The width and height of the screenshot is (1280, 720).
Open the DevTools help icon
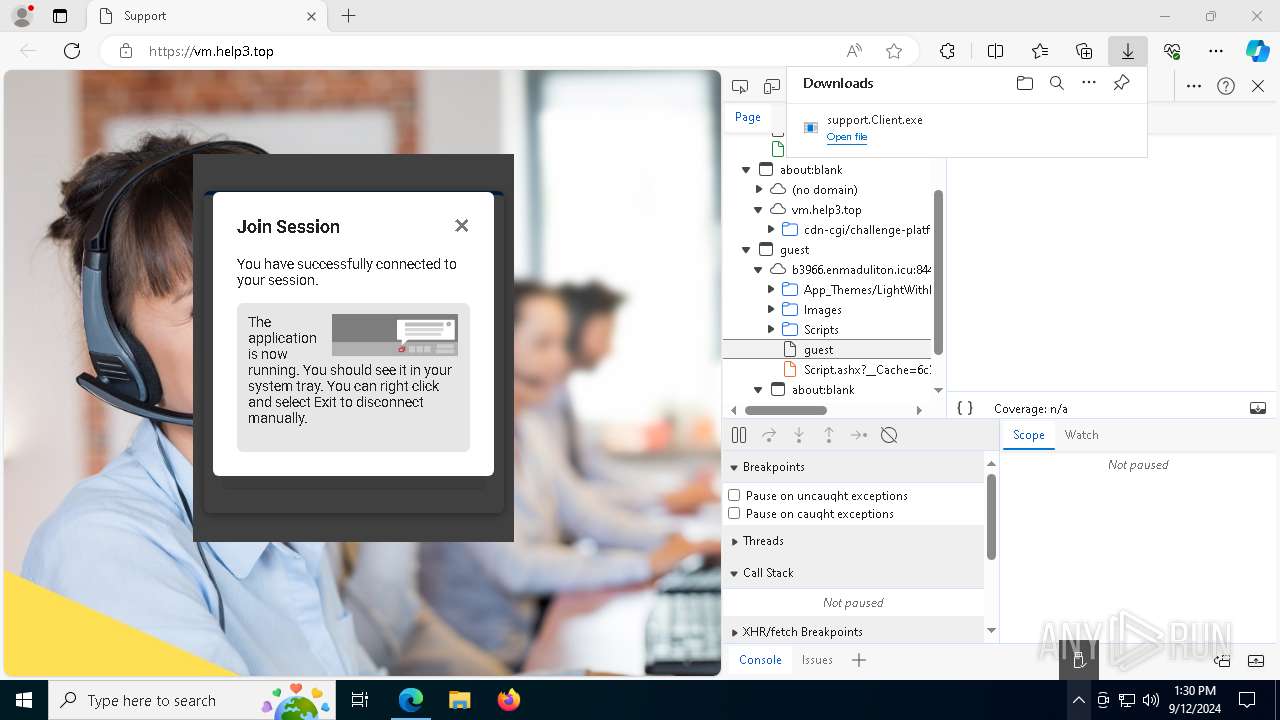pyautogui.click(x=1226, y=86)
